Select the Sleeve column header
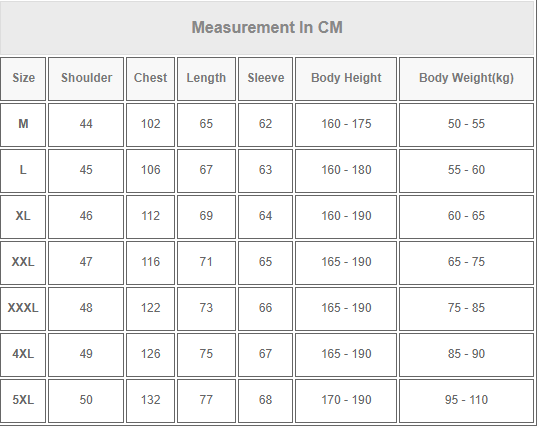 (x=265, y=79)
